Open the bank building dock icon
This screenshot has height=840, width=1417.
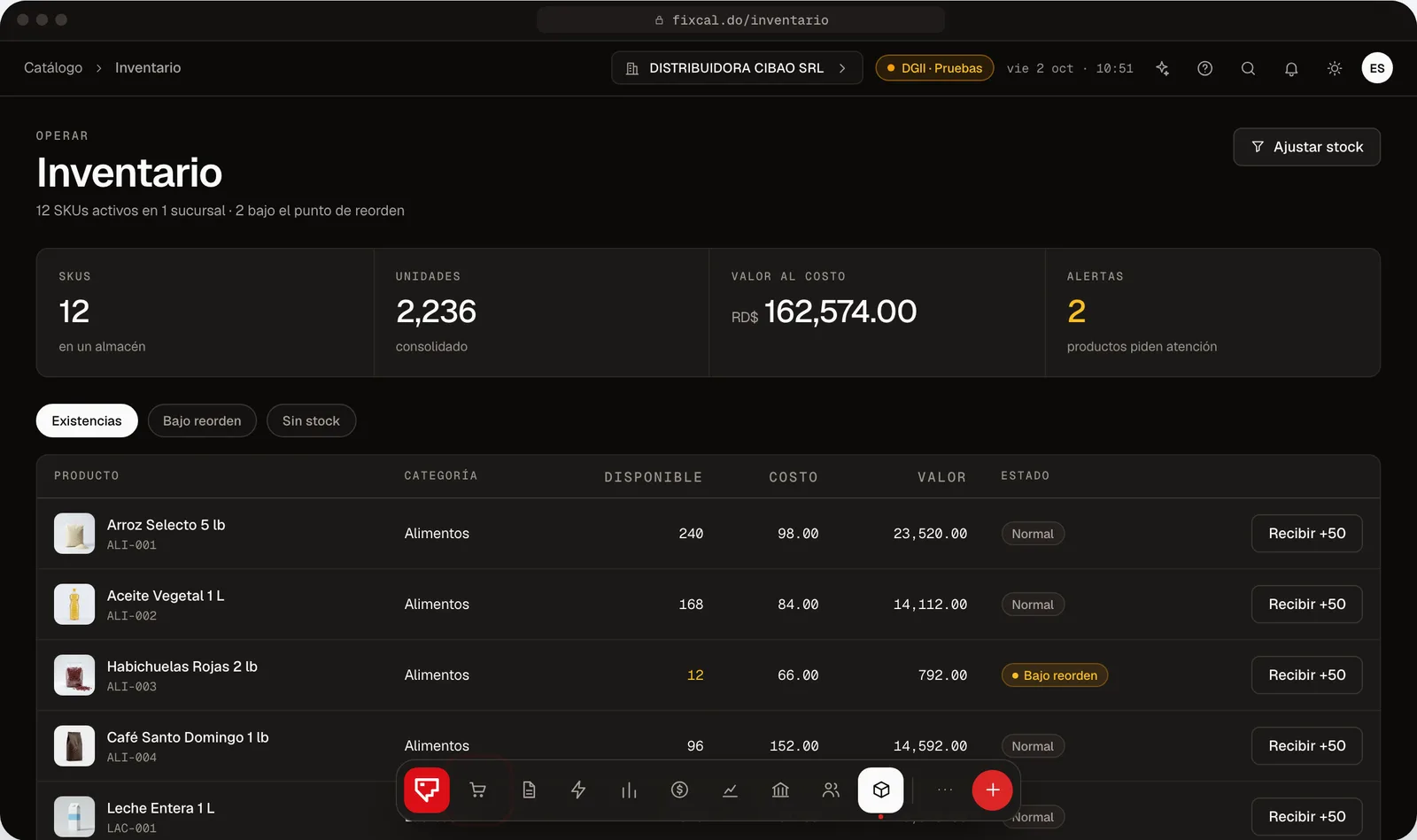pos(780,790)
